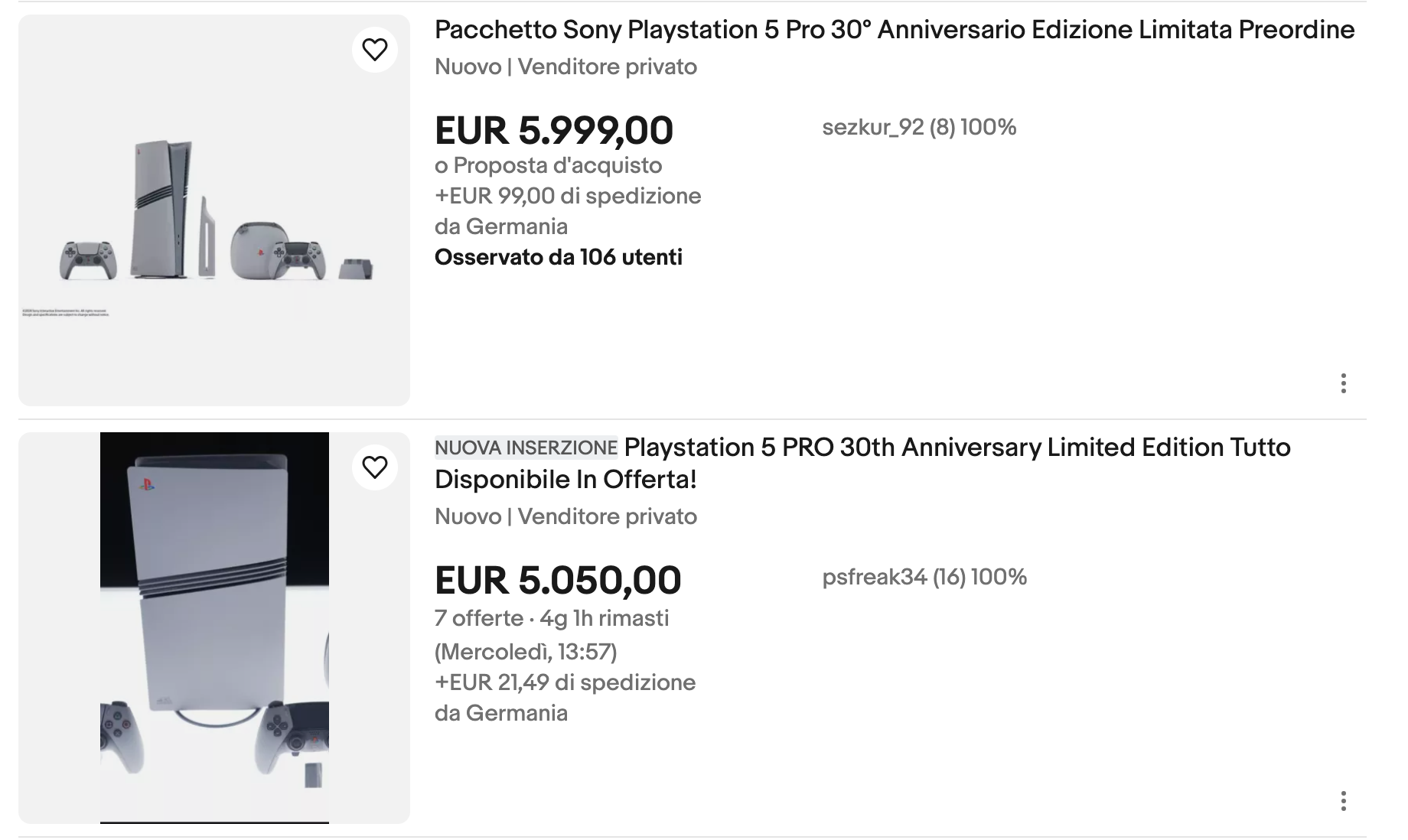The width and height of the screenshot is (1408, 840).
Task: Open more options for the sezkur_92 listing
Action: tap(1343, 383)
